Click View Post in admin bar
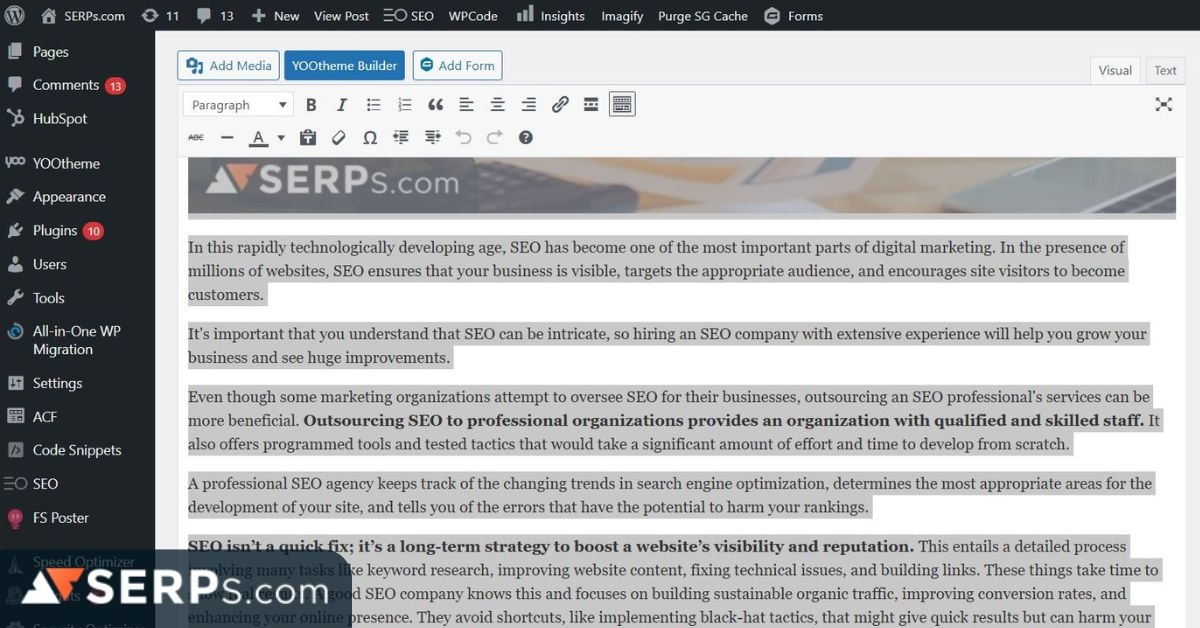 (341, 15)
